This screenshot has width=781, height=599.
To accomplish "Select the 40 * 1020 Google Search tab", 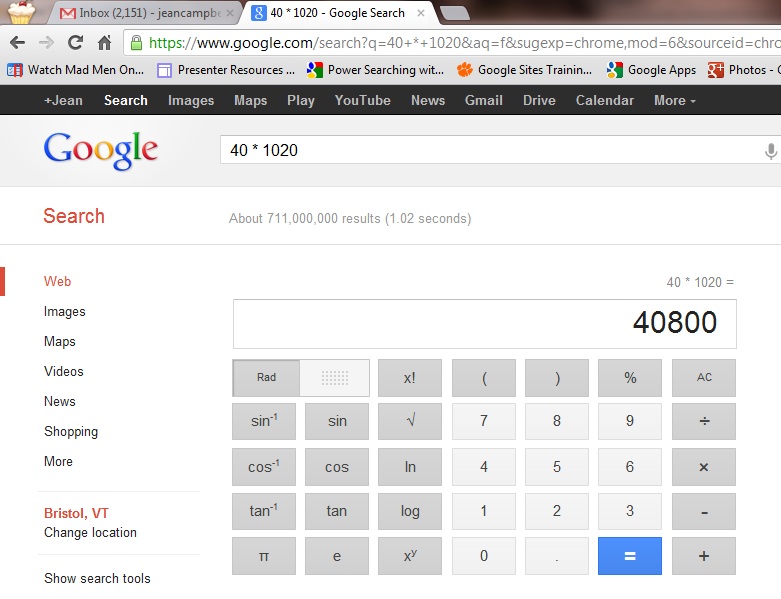I will tap(339, 13).
